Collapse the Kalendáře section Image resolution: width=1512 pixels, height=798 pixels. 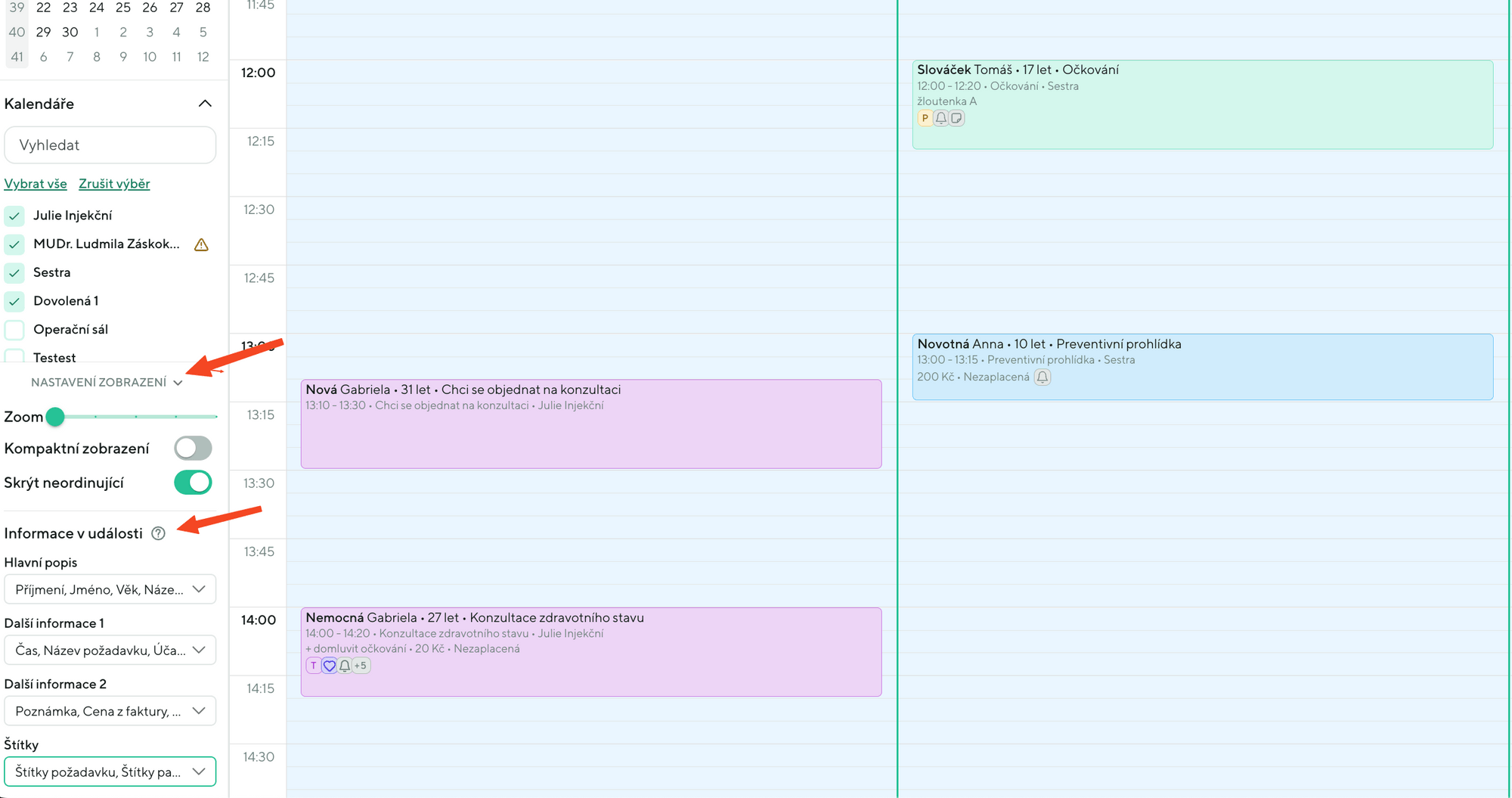coord(205,104)
